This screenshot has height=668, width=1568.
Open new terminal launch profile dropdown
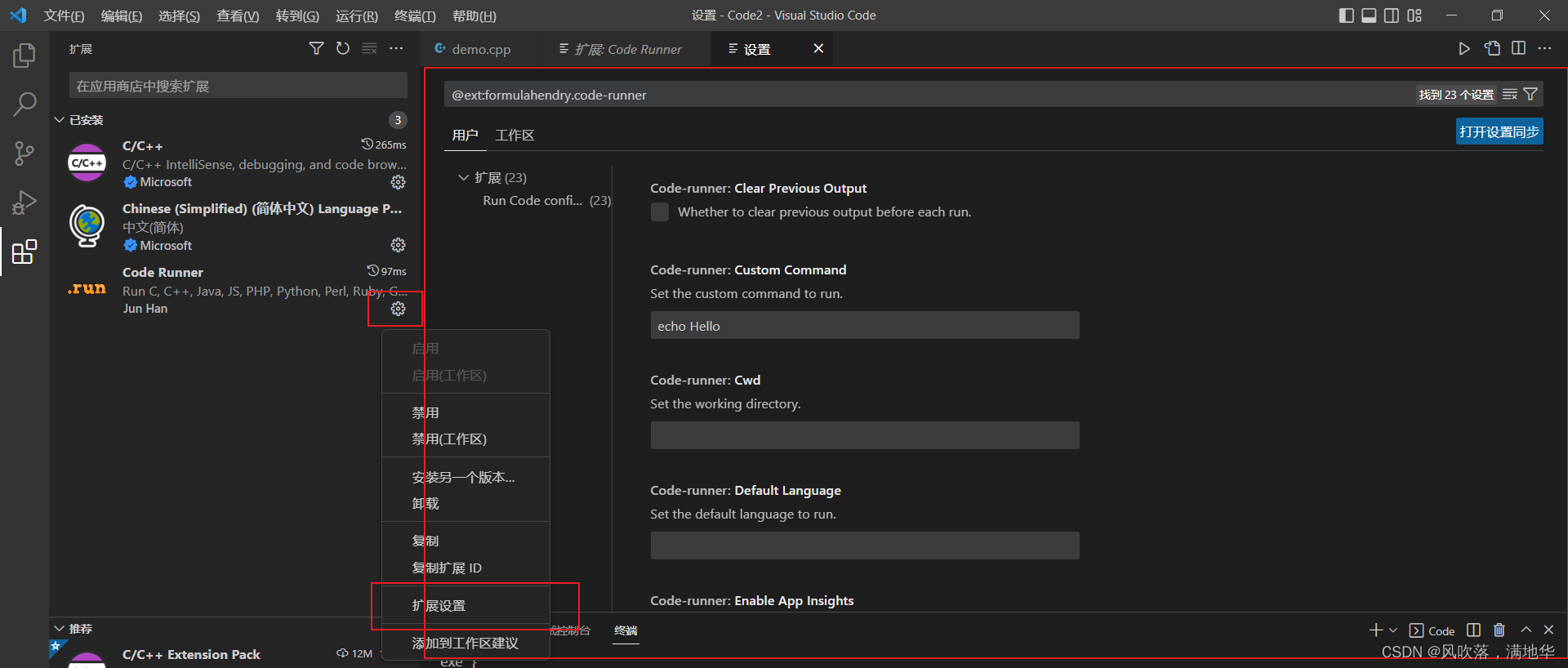click(1393, 630)
